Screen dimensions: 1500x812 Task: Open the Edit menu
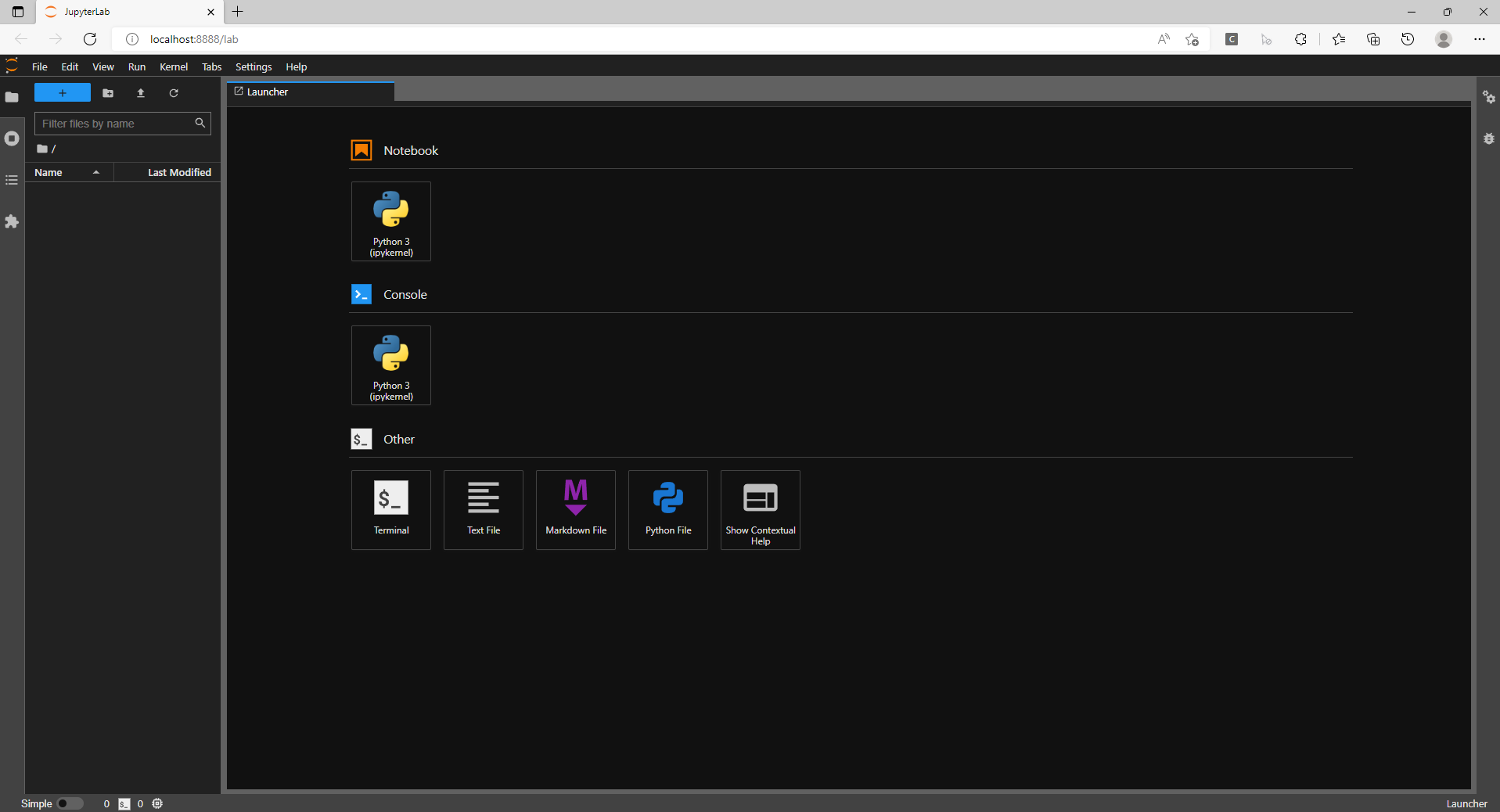tap(70, 66)
